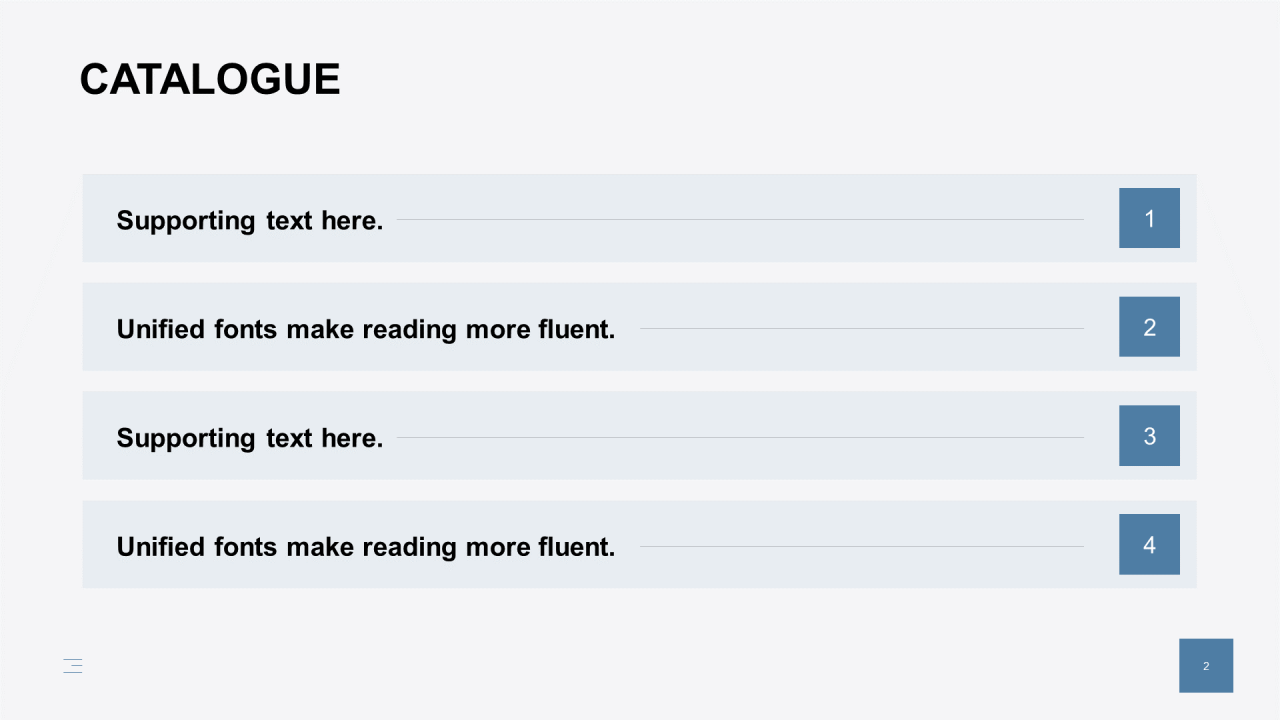Click the three-line menu icon at bottom-left

pos(73,666)
